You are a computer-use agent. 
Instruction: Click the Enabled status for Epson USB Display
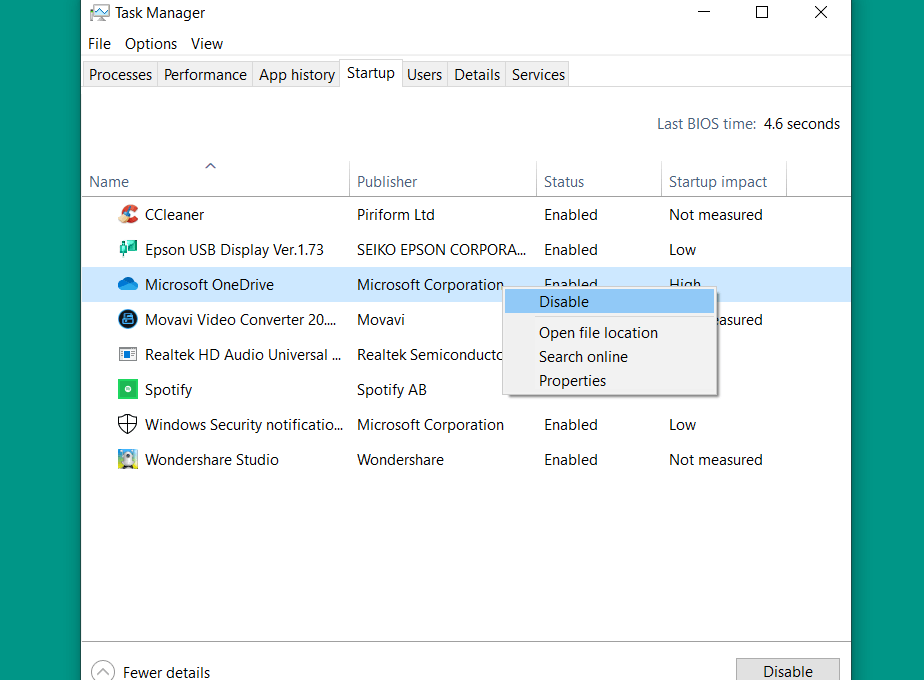pos(571,250)
